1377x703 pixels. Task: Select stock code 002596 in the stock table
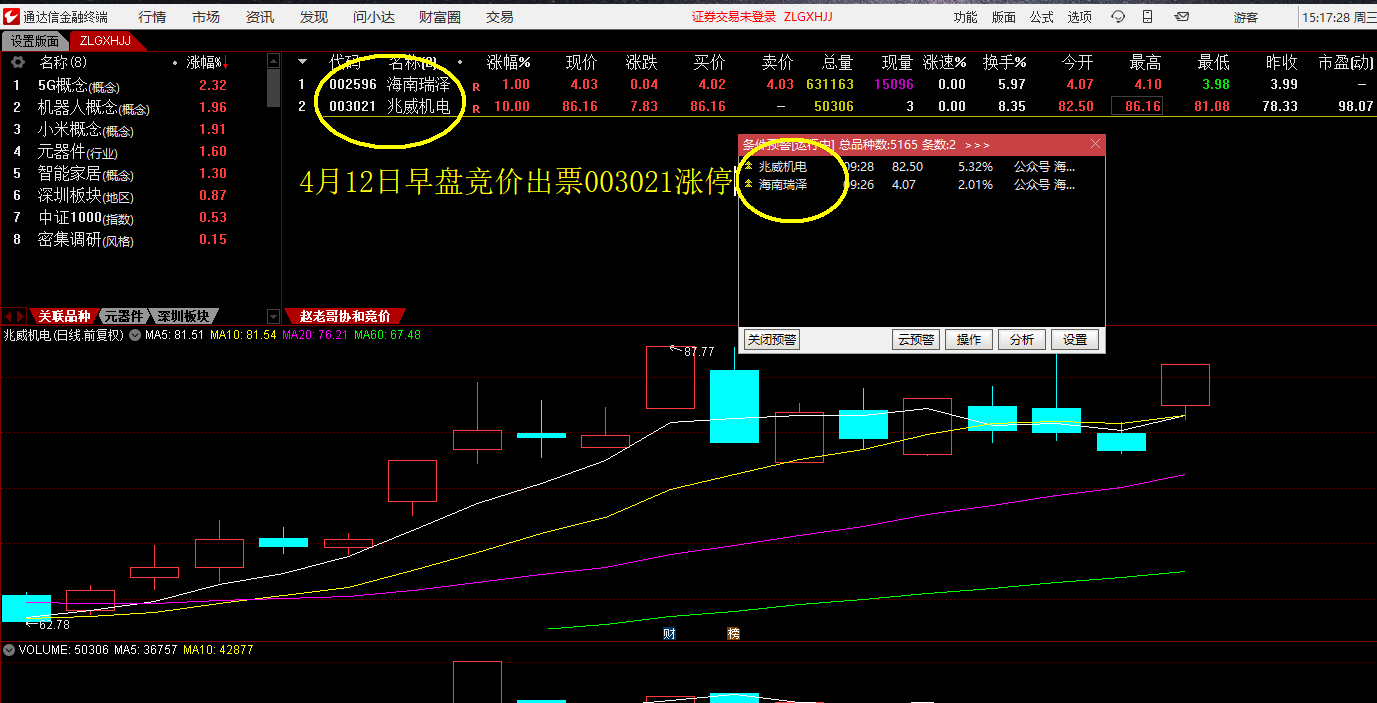click(353, 85)
